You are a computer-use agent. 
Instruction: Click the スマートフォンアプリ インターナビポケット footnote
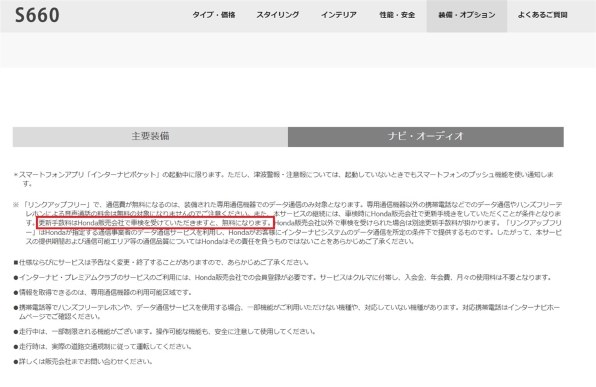[x=284, y=179]
